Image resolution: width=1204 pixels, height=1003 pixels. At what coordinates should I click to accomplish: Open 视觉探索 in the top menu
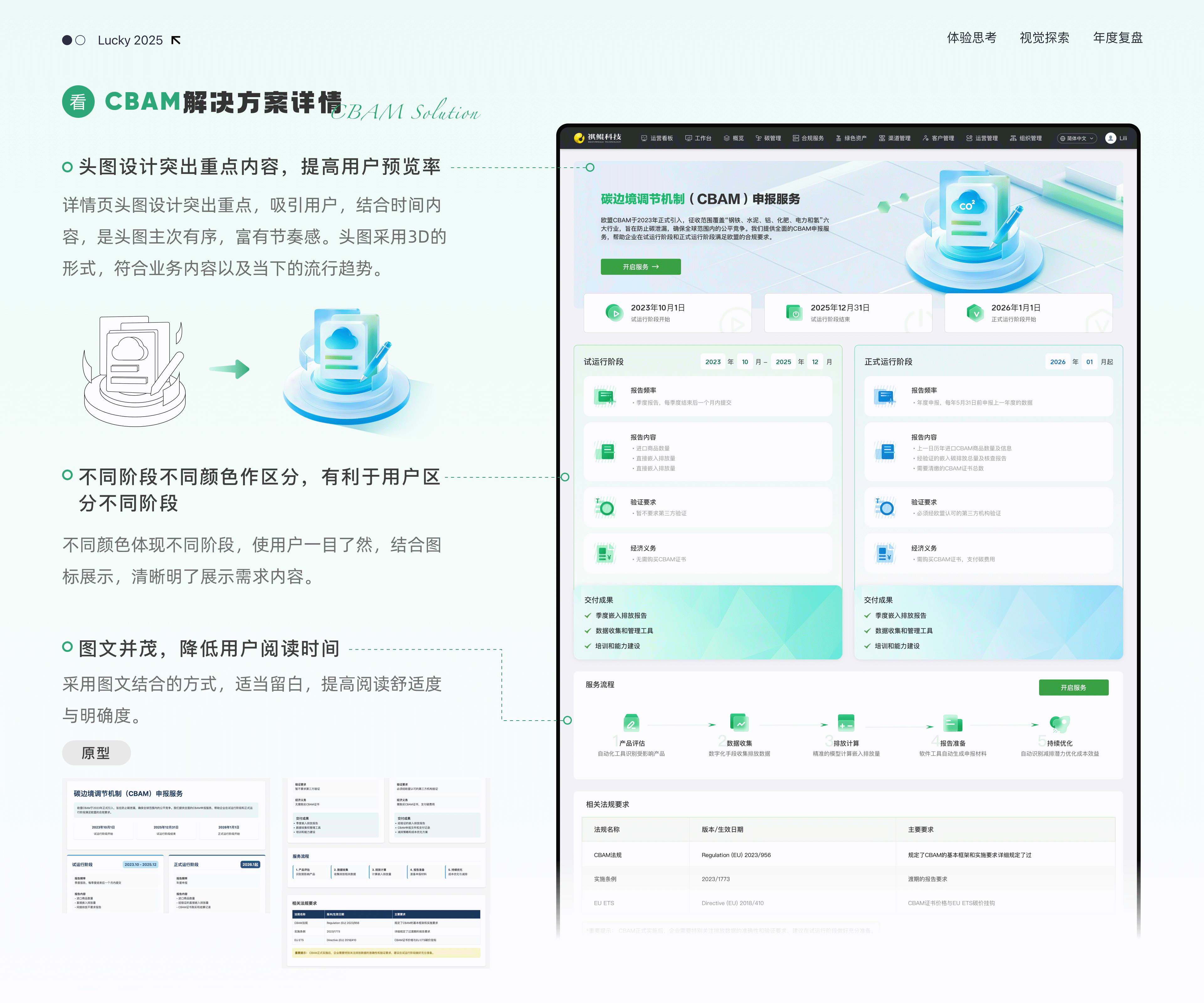pos(1044,38)
